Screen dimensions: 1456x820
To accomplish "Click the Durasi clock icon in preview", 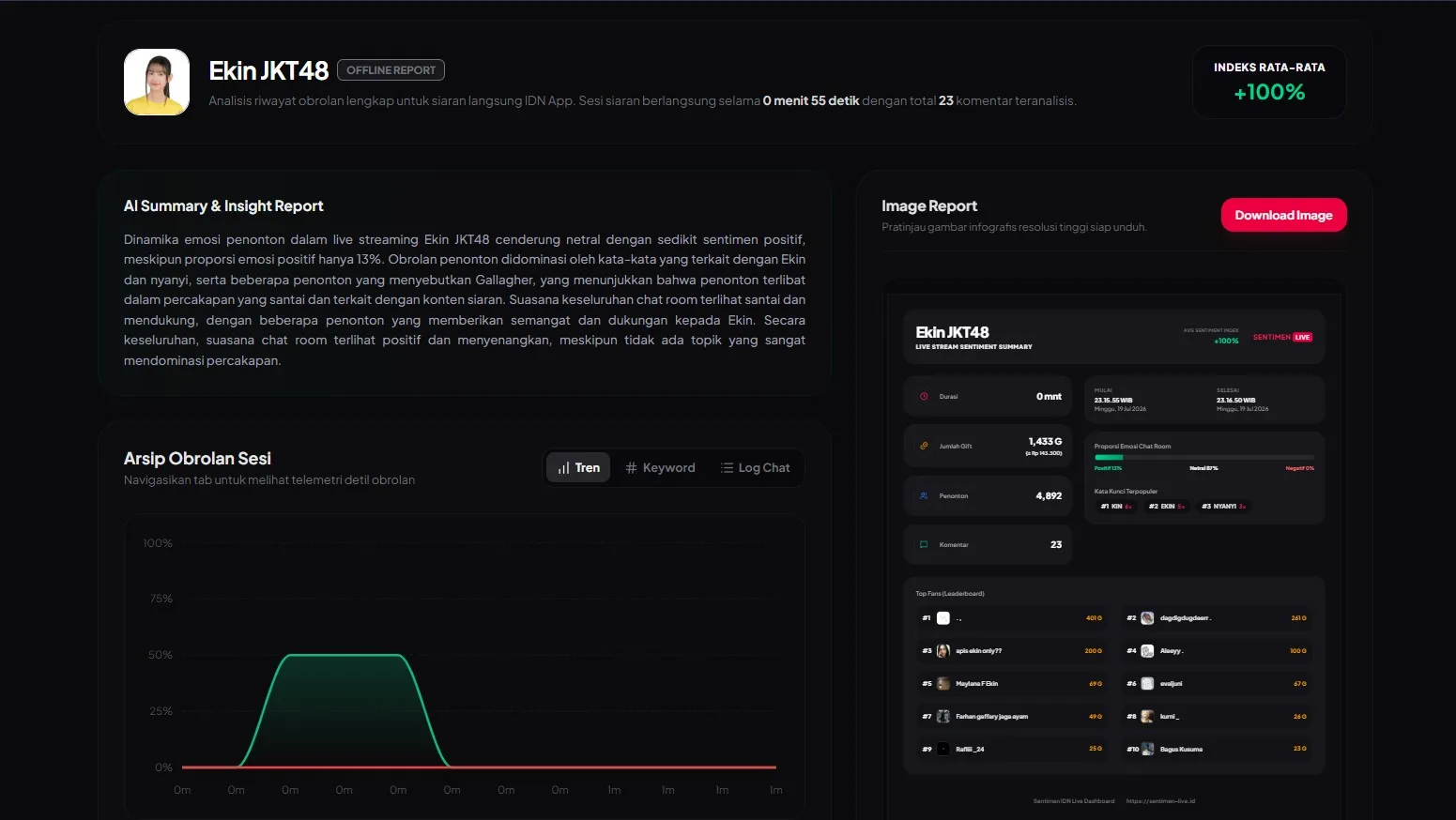I will coord(924,396).
